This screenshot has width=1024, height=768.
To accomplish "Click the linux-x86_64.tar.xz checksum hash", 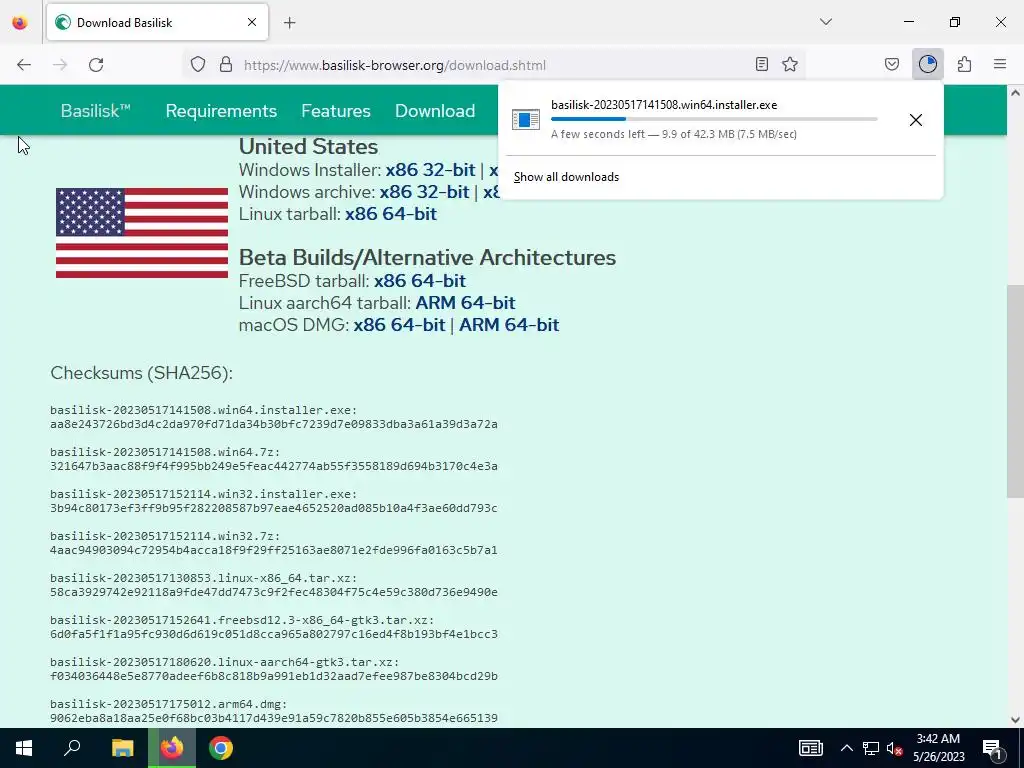I will tap(274, 592).
